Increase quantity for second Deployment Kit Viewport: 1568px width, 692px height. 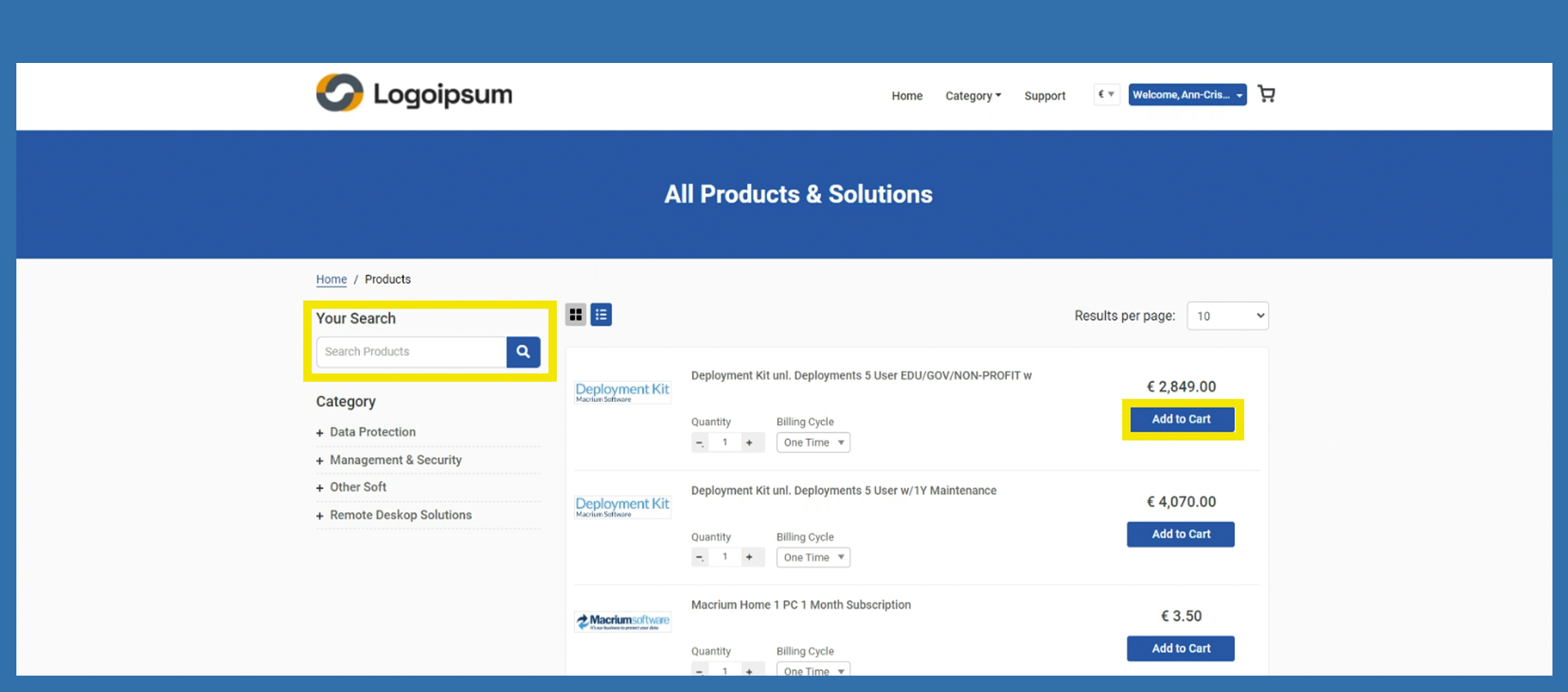point(749,557)
